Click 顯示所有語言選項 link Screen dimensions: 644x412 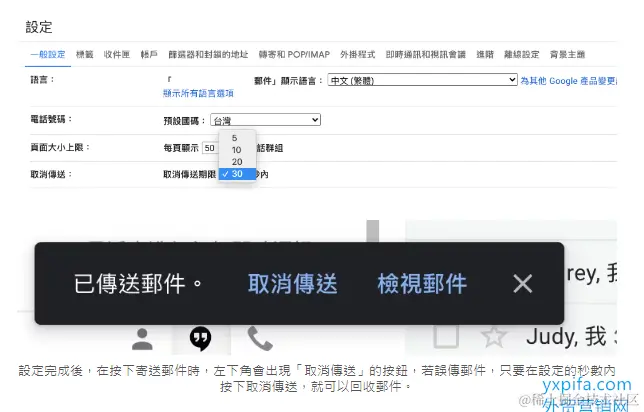[198, 93]
